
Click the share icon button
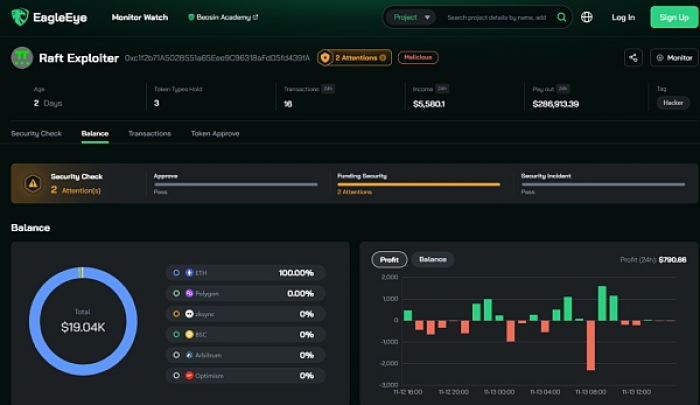point(633,58)
